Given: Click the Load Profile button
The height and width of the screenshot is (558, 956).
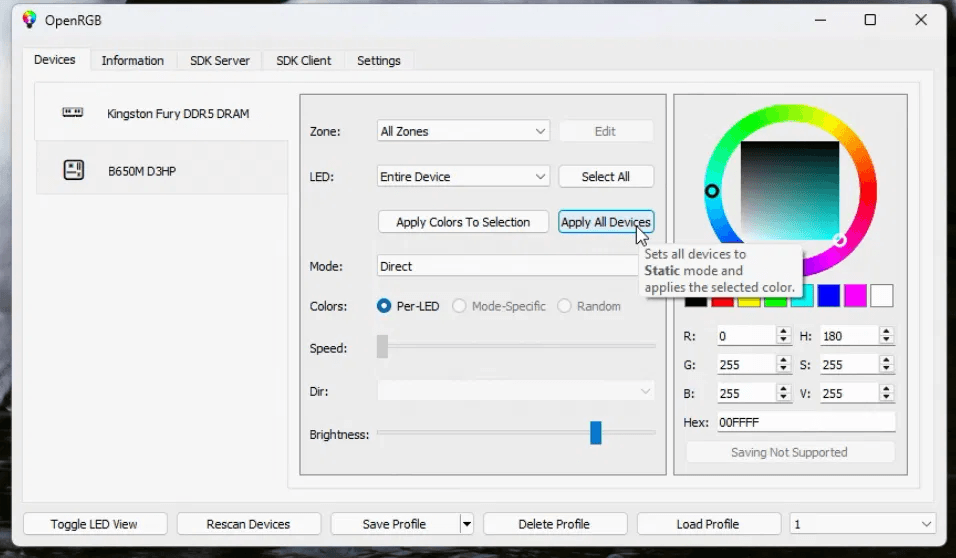Looking at the screenshot, I should 708,524.
